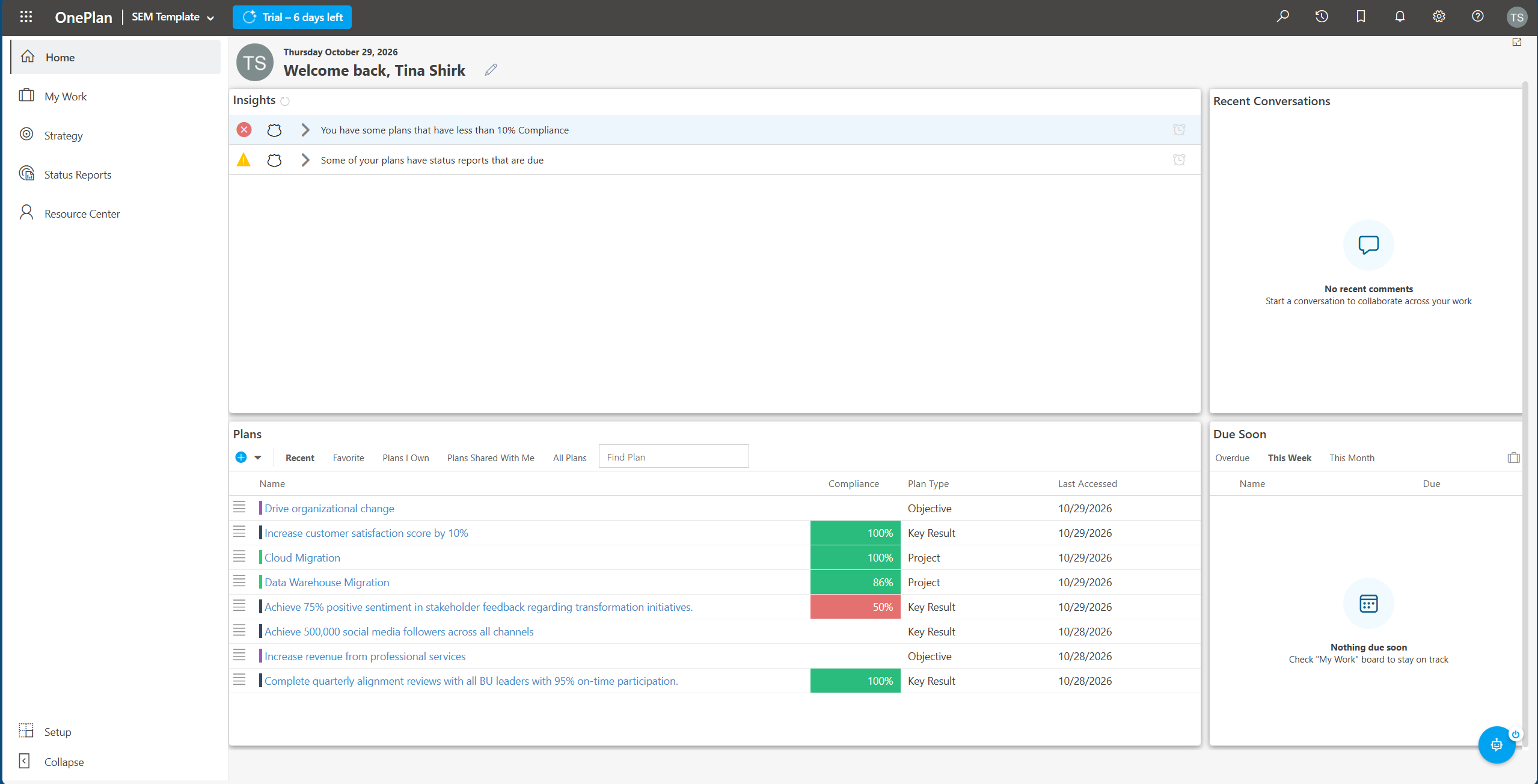The image size is (1538, 784).
Task: Open My Work board icon in Due Soon
Action: point(1513,458)
